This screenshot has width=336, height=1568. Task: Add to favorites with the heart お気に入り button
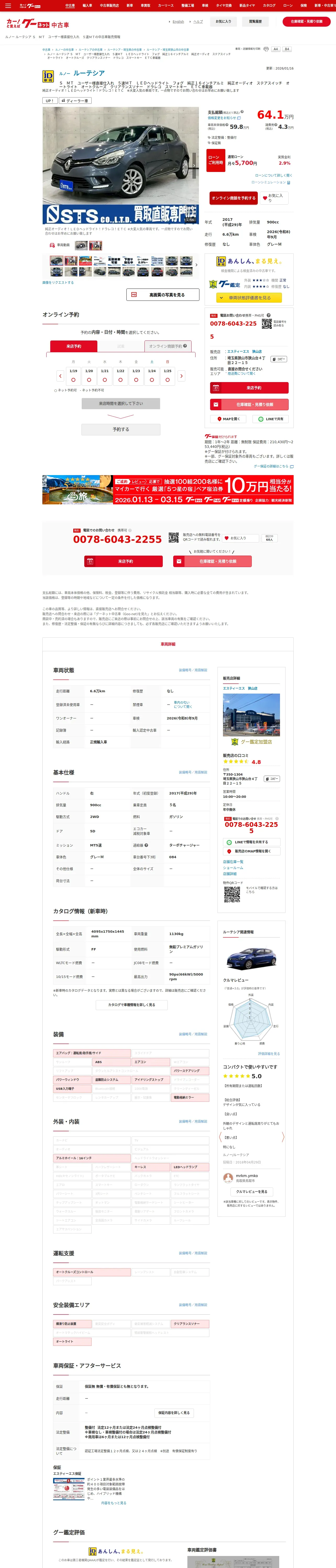coord(275,198)
